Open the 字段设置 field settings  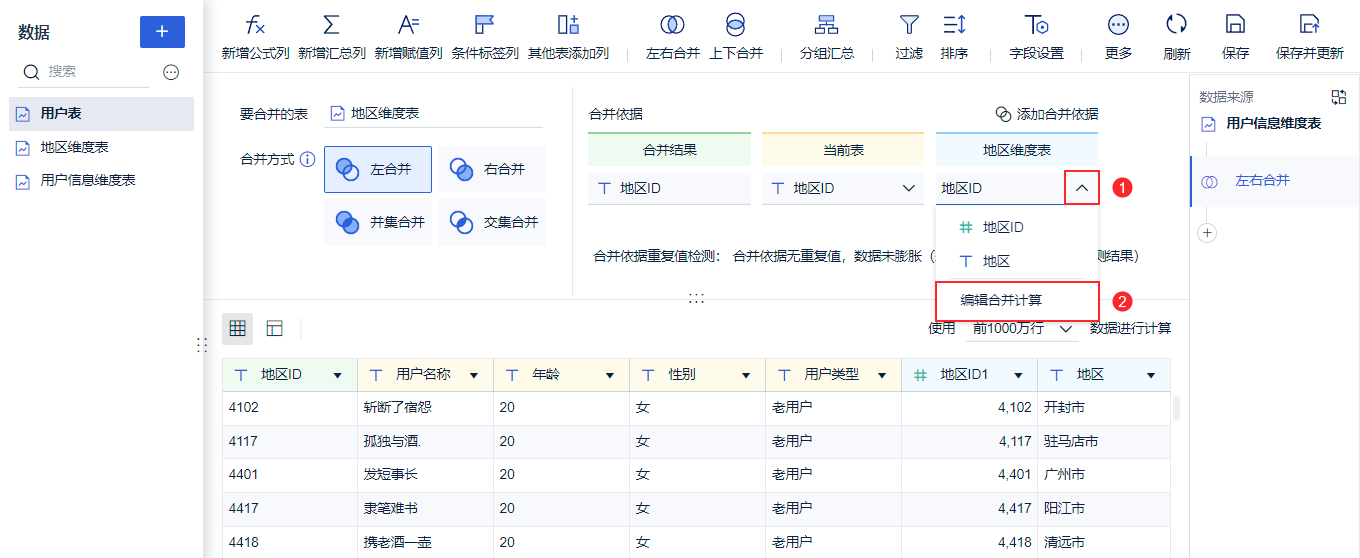(1036, 25)
